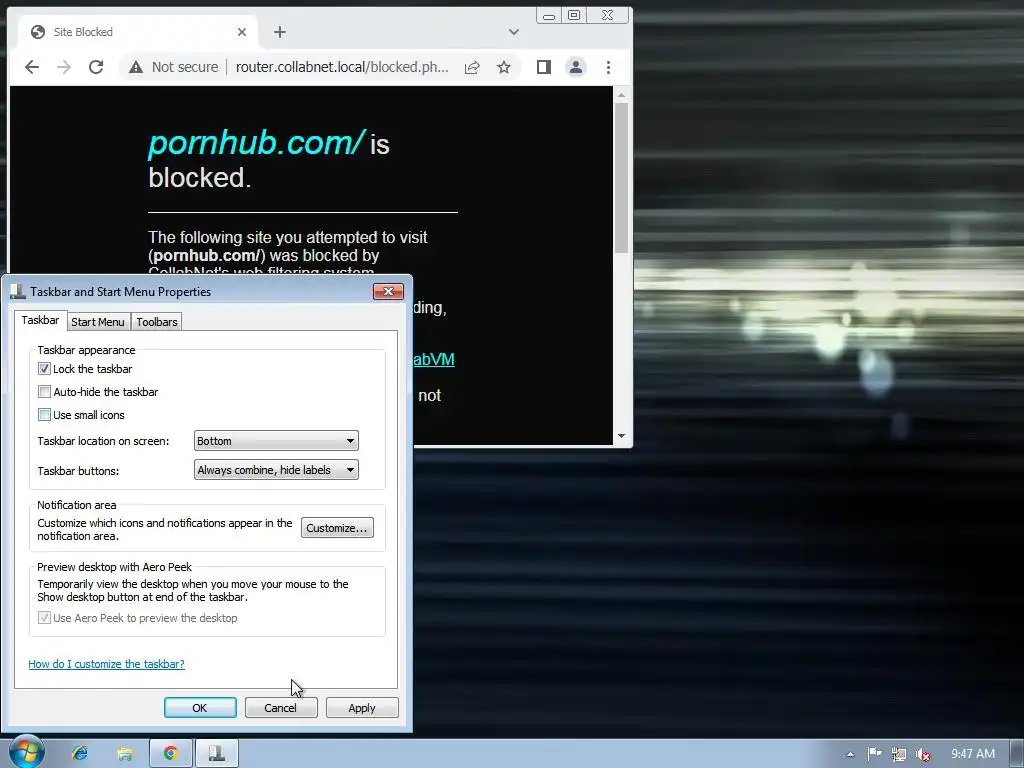Launch Internet Explorer from the taskbar
This screenshot has height=768, width=1024.
(x=80, y=754)
